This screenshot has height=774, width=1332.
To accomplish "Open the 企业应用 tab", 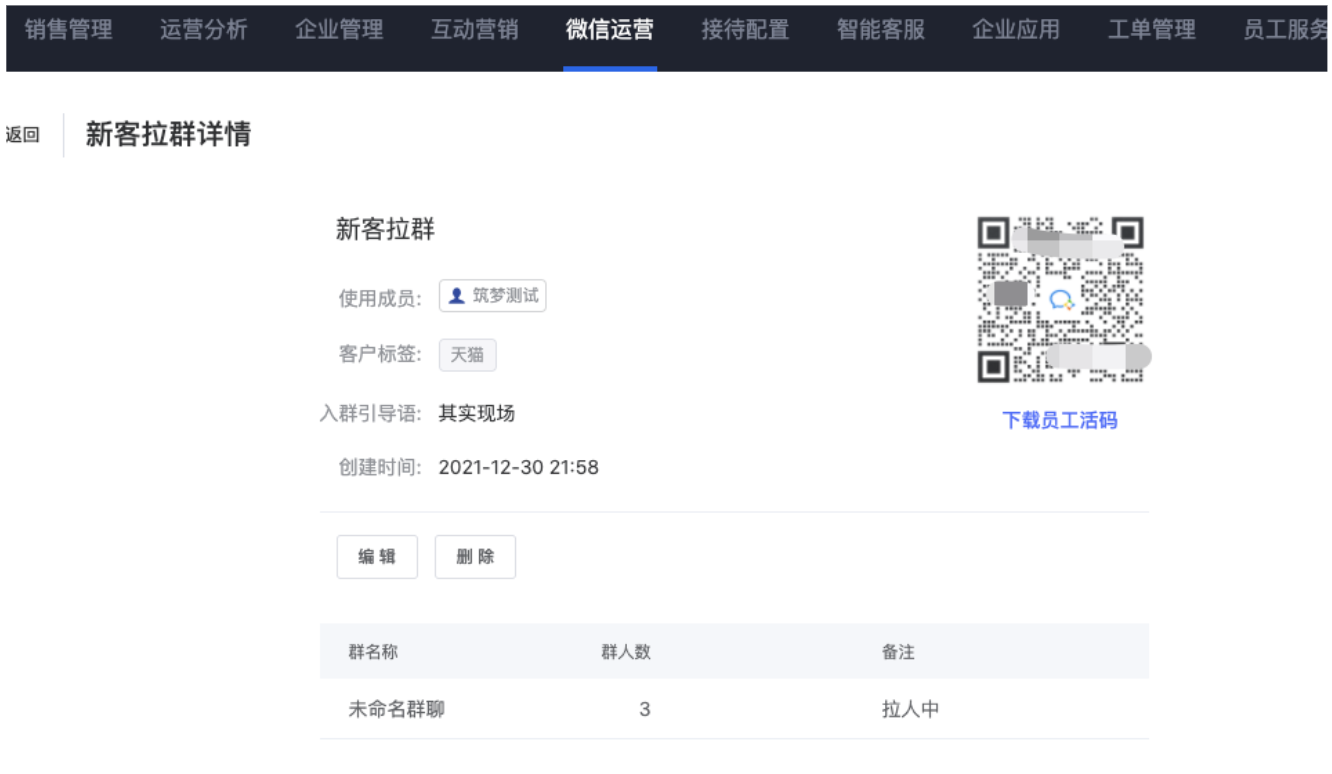I will pyautogui.click(x=1016, y=30).
